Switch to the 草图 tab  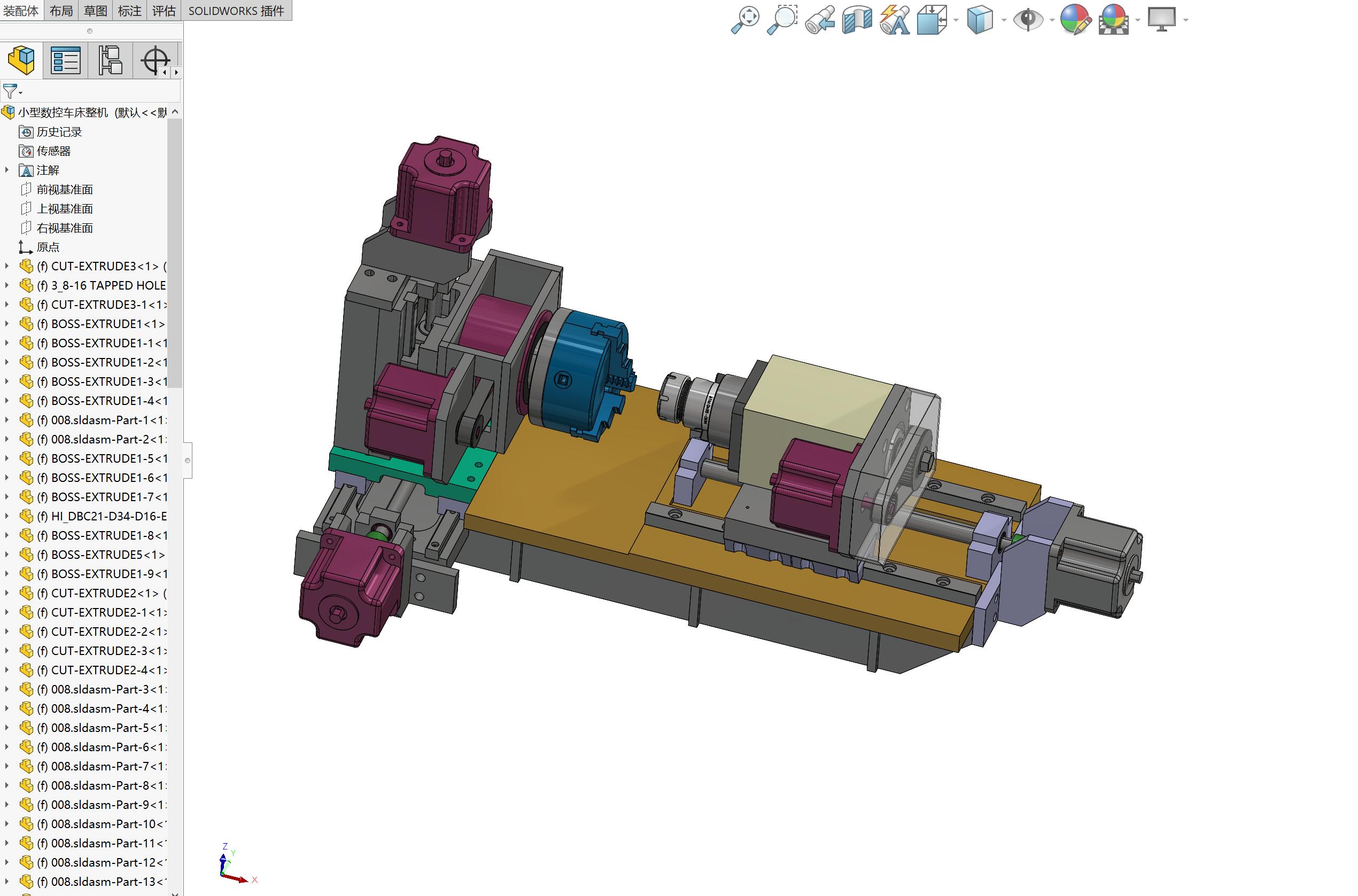pyautogui.click(x=96, y=11)
